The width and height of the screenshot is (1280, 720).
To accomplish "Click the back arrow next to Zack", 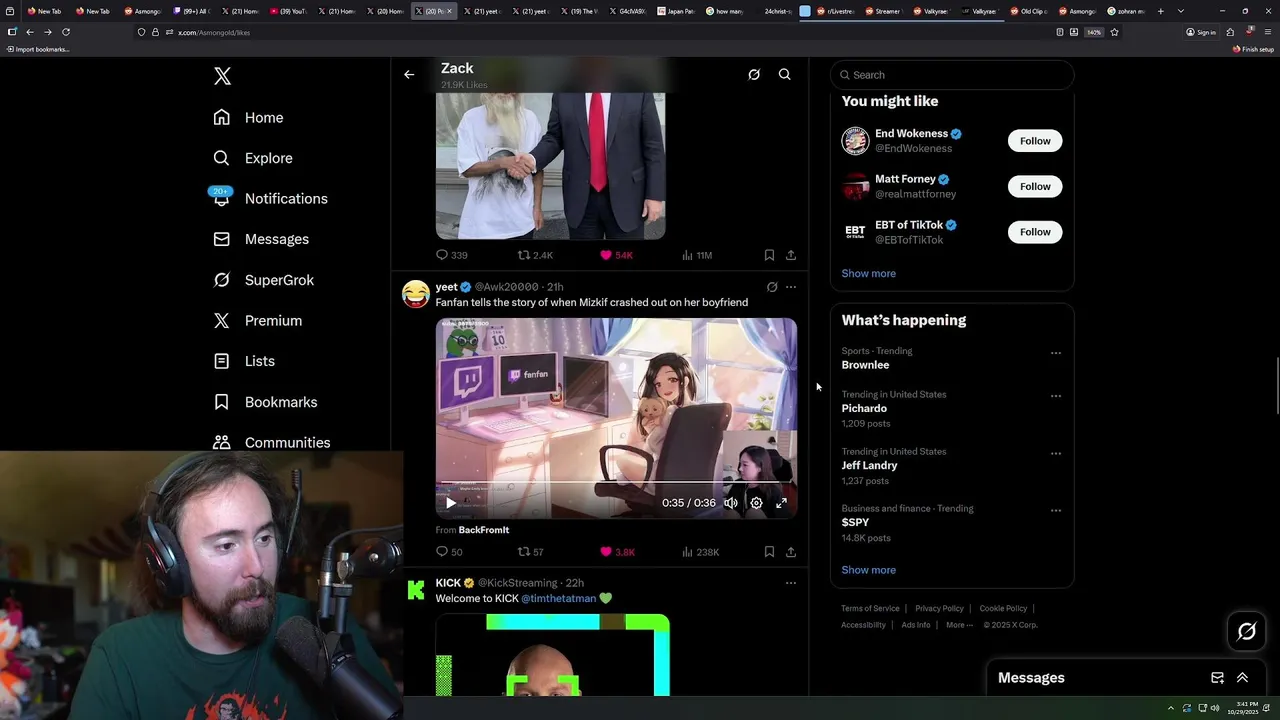I will pos(409,74).
